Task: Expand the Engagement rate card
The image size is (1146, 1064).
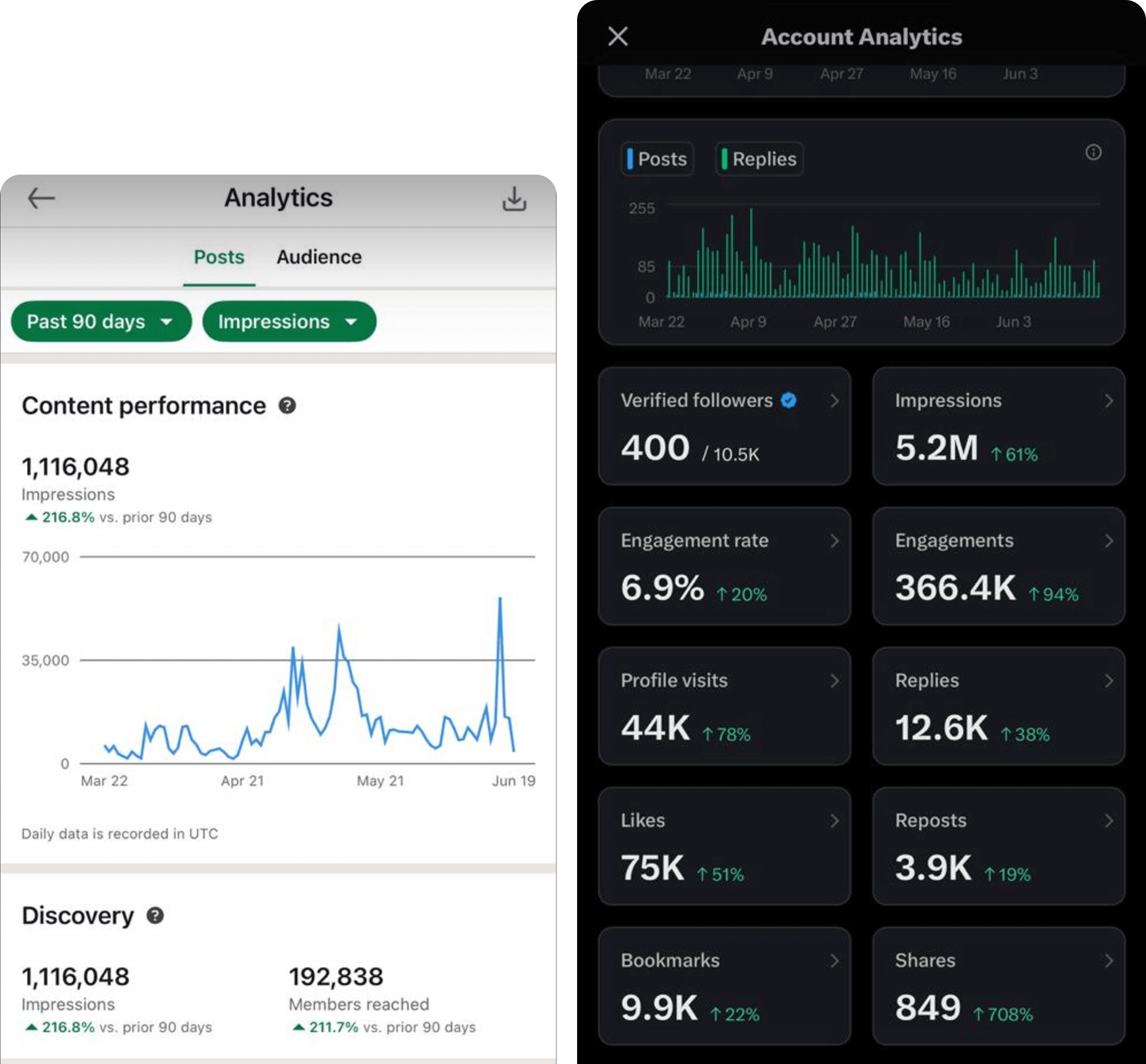Action: [724, 566]
